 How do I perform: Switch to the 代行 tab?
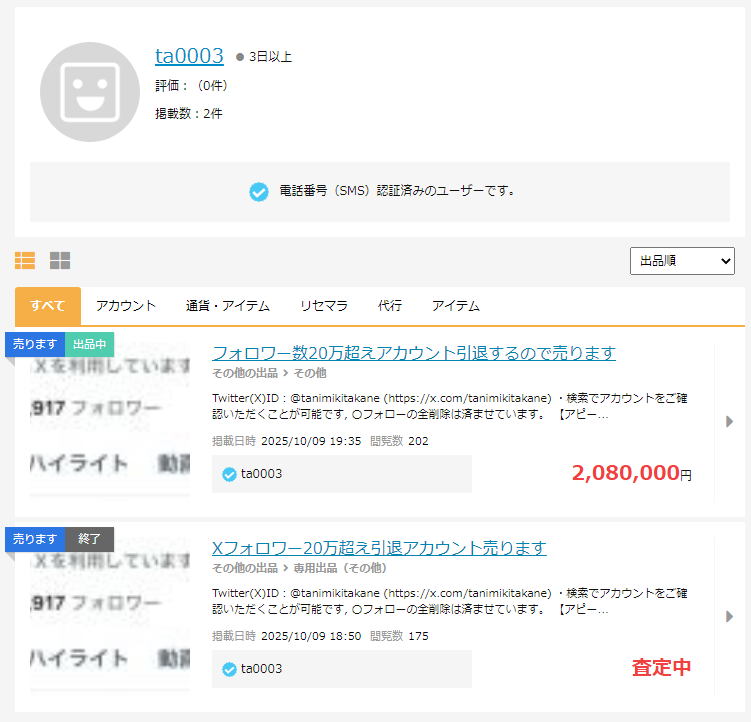390,306
